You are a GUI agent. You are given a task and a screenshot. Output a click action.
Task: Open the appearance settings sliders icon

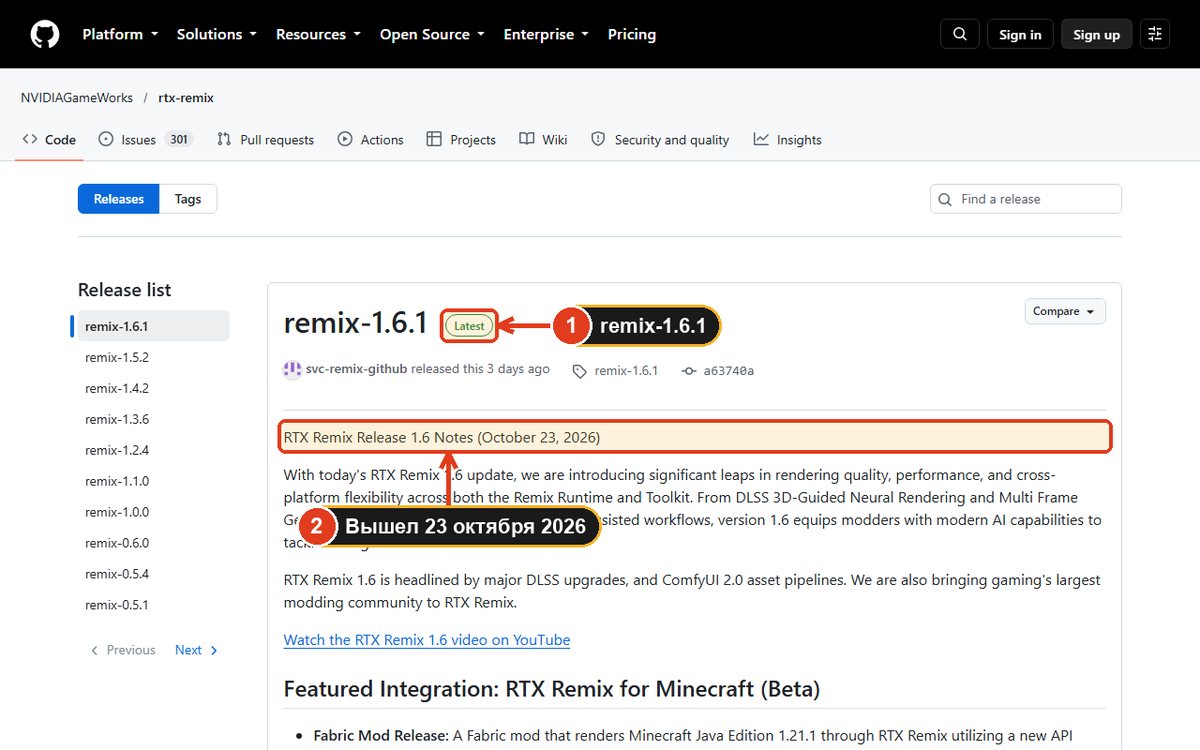[1155, 34]
